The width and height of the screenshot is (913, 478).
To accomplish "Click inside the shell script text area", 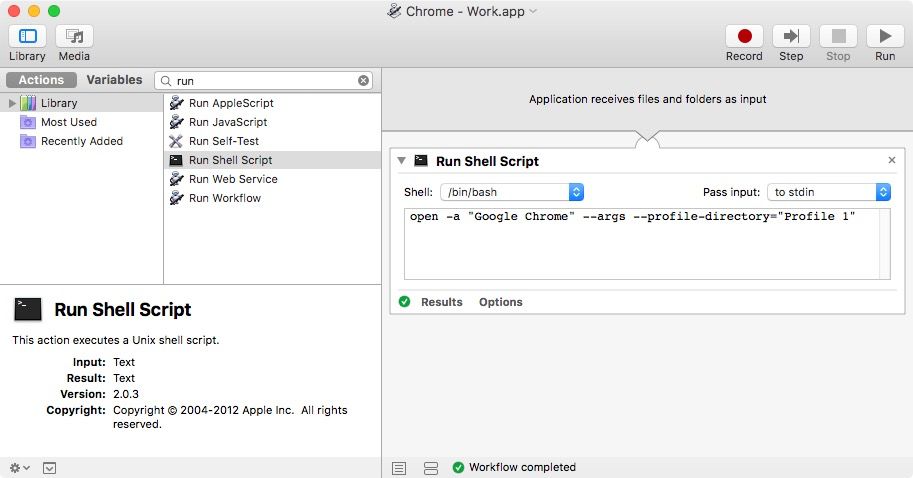I will click(x=642, y=243).
